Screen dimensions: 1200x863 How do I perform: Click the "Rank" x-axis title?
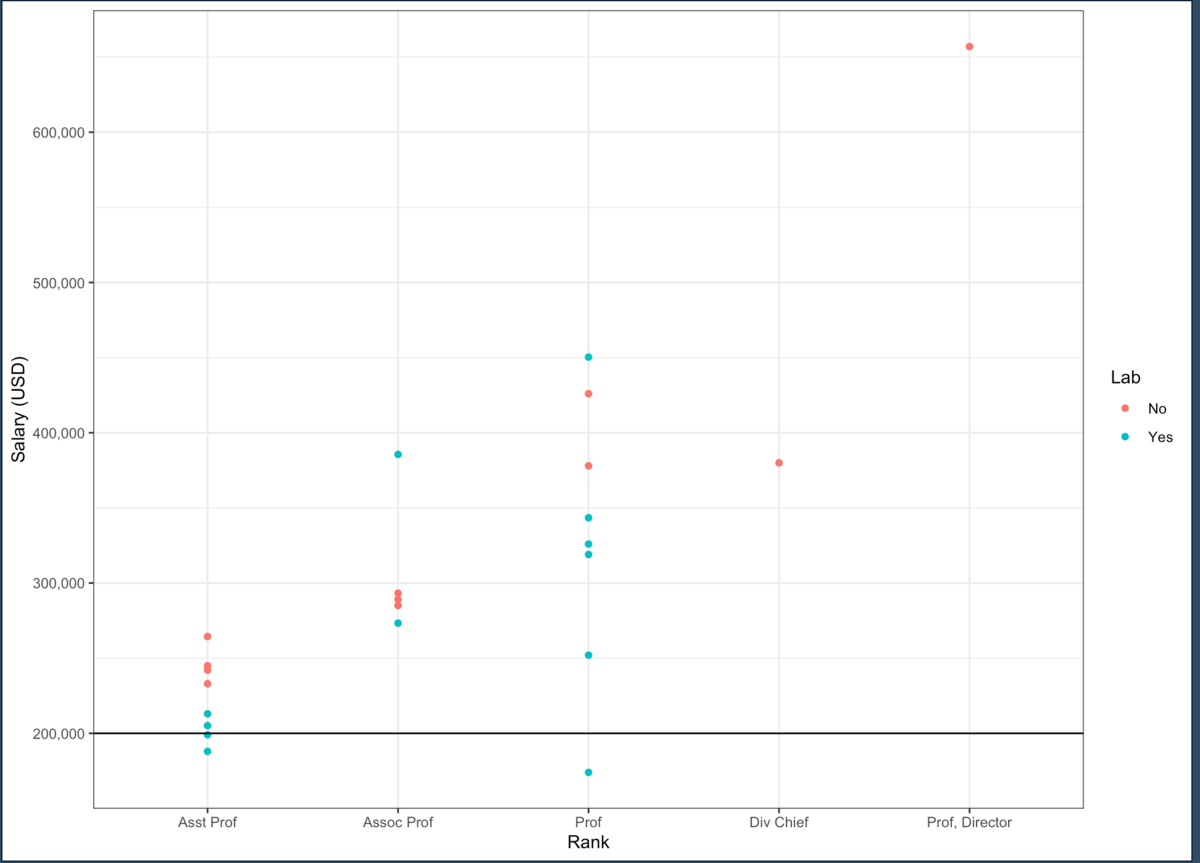pyautogui.click(x=588, y=842)
